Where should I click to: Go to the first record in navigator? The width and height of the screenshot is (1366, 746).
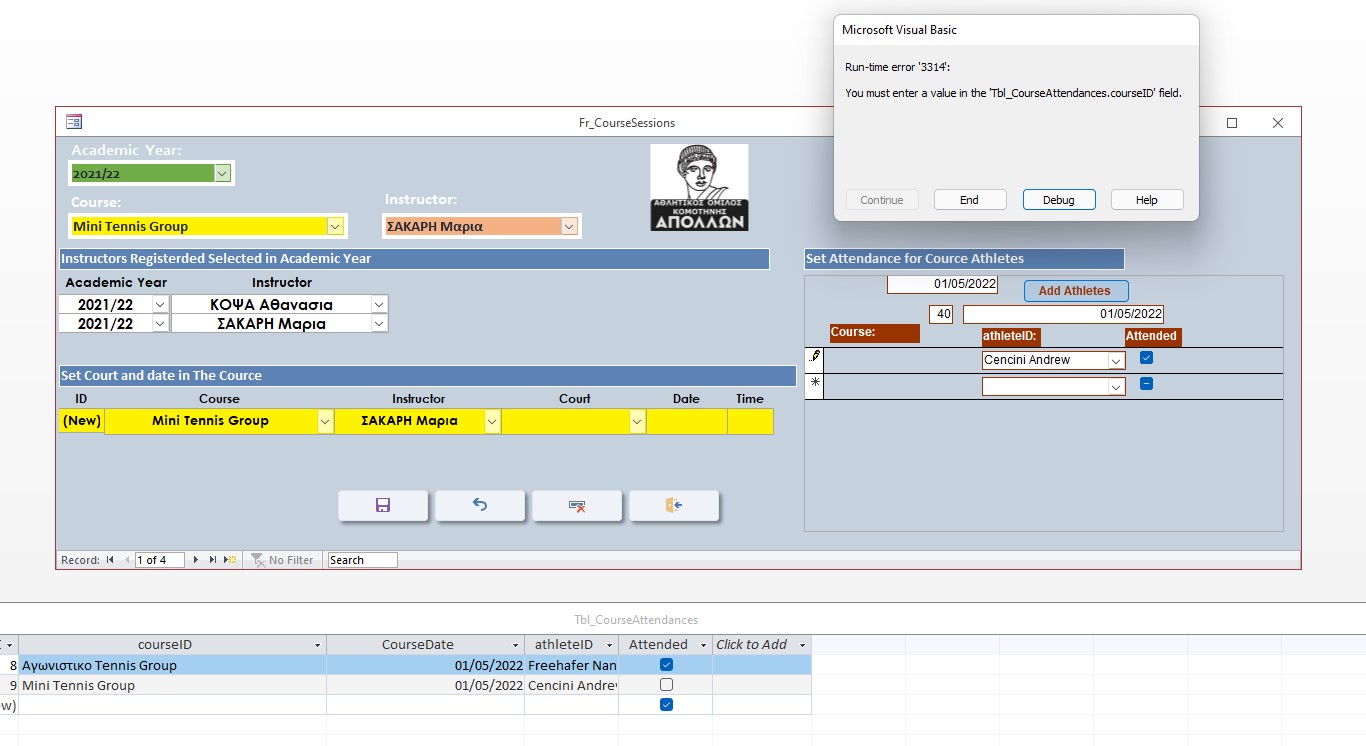click(x=110, y=560)
